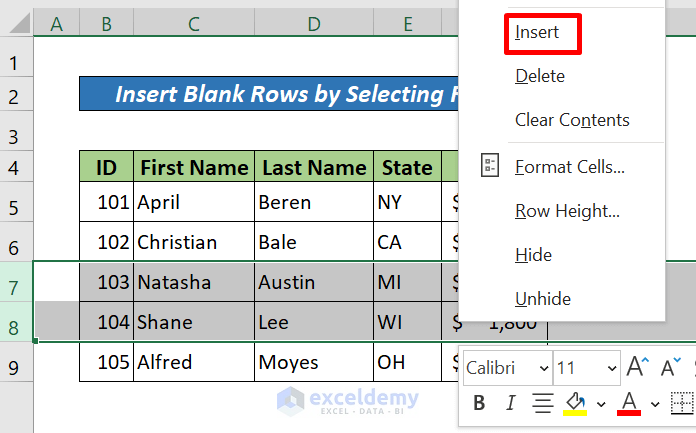Click the ID cell 103

pyautogui.click(x=107, y=282)
